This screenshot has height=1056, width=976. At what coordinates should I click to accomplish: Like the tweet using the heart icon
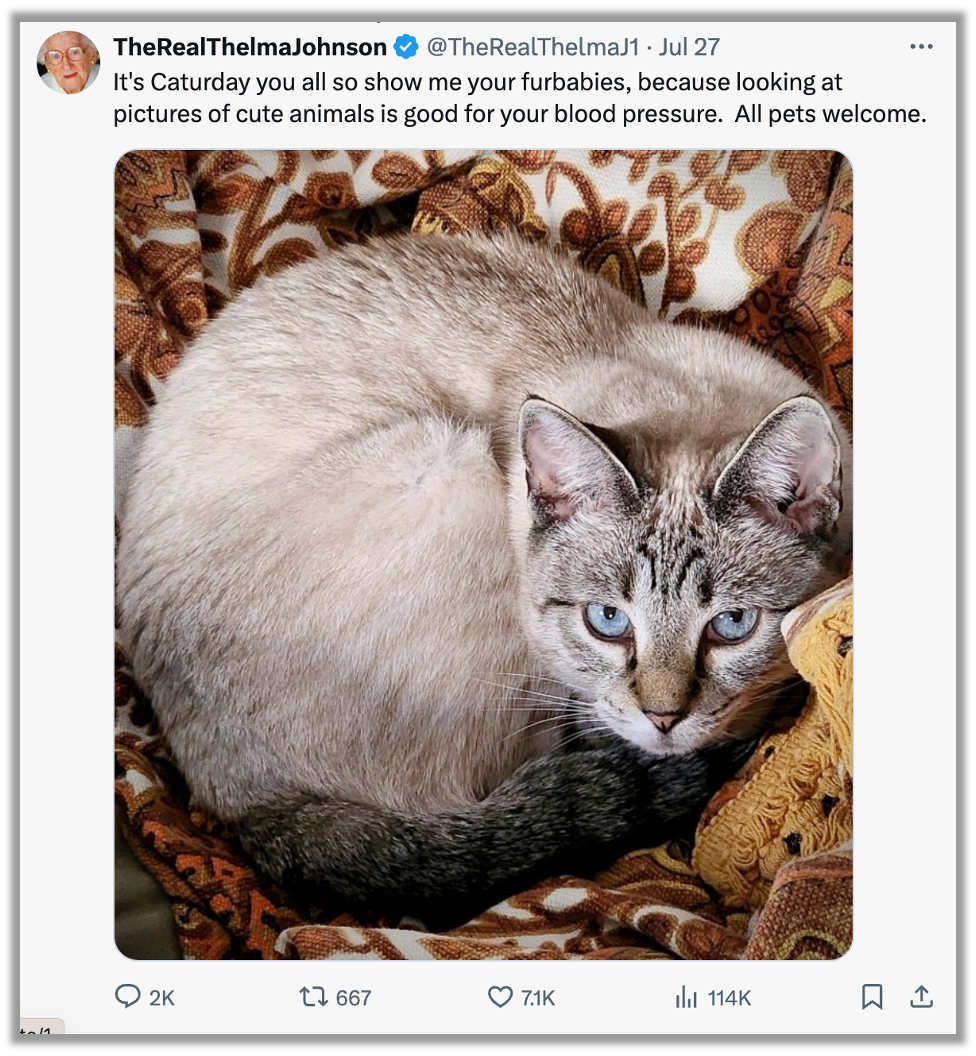499,997
